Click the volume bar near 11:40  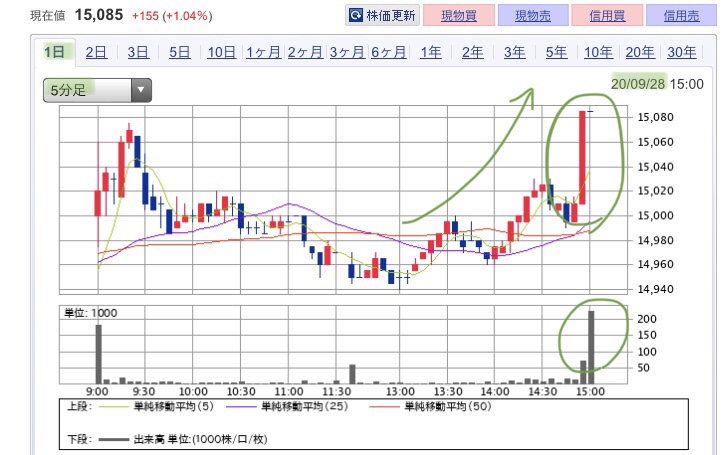point(352,374)
